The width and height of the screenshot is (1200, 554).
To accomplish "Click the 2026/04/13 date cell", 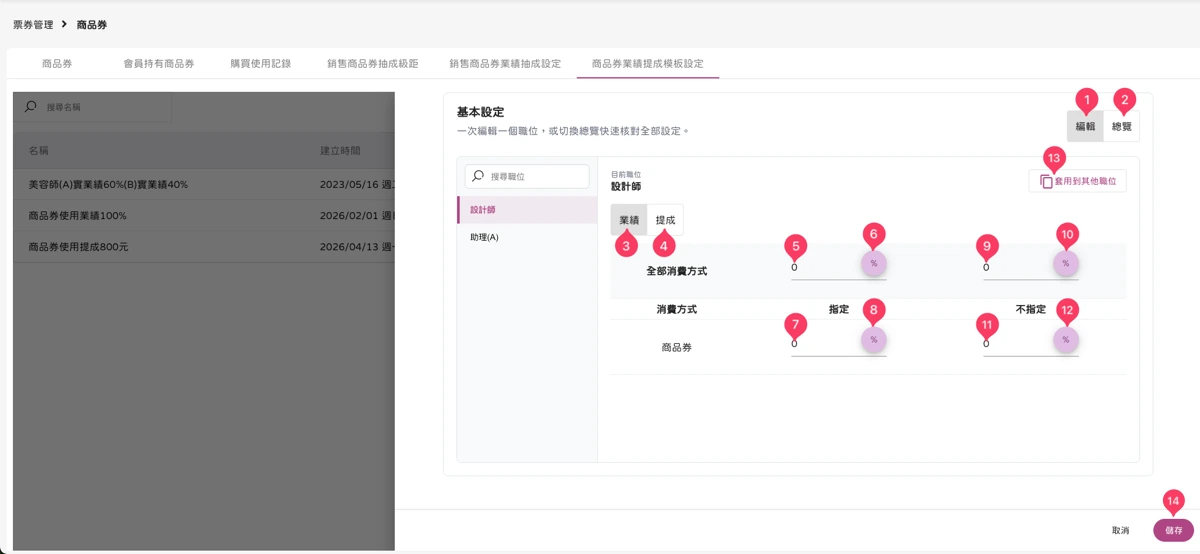I will [x=357, y=247].
